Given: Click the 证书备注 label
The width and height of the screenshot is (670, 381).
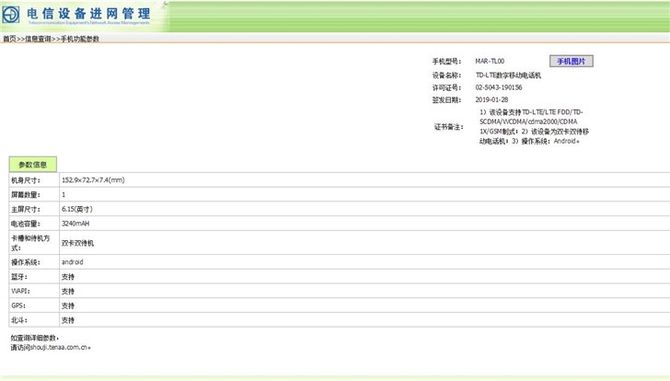Looking at the screenshot, I should (449, 127).
